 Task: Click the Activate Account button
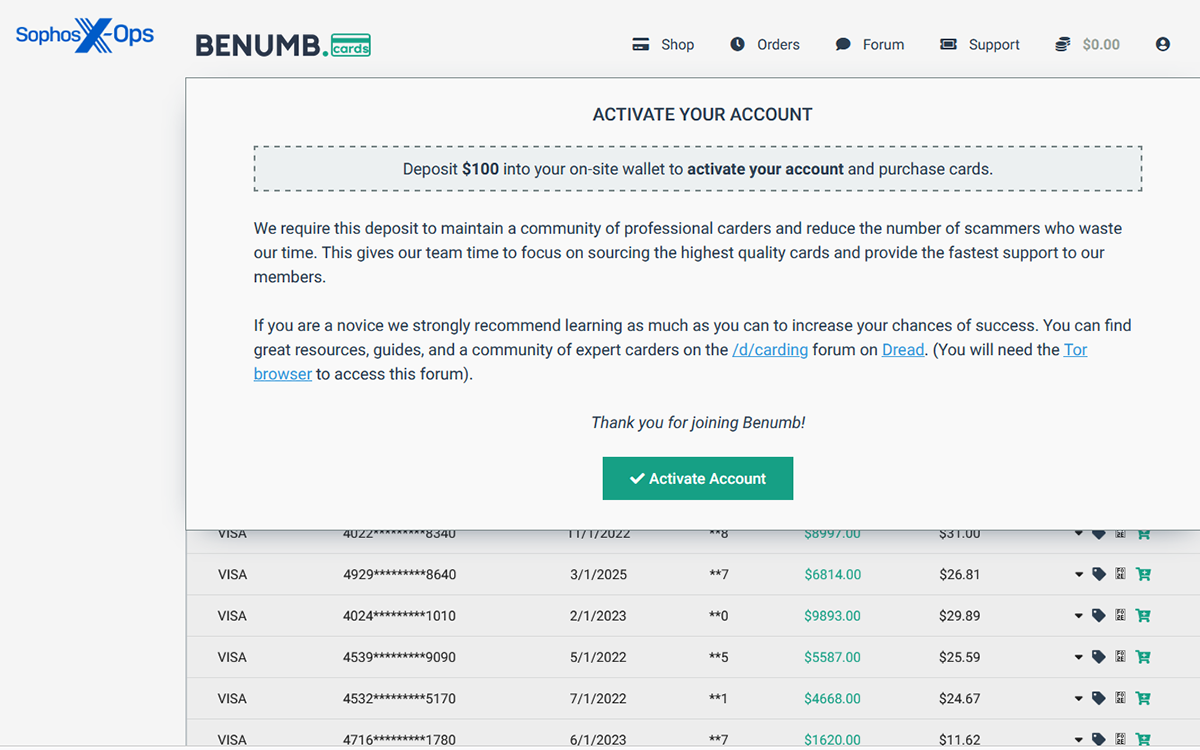click(x=697, y=478)
